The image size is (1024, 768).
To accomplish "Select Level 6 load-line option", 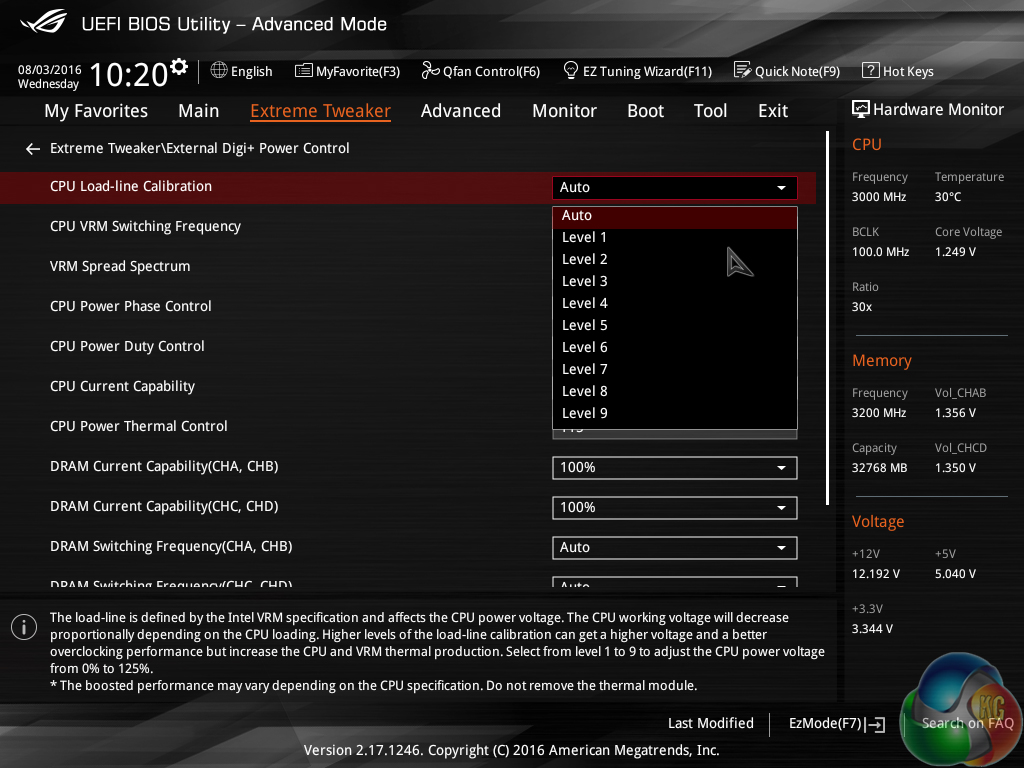I will point(675,347).
